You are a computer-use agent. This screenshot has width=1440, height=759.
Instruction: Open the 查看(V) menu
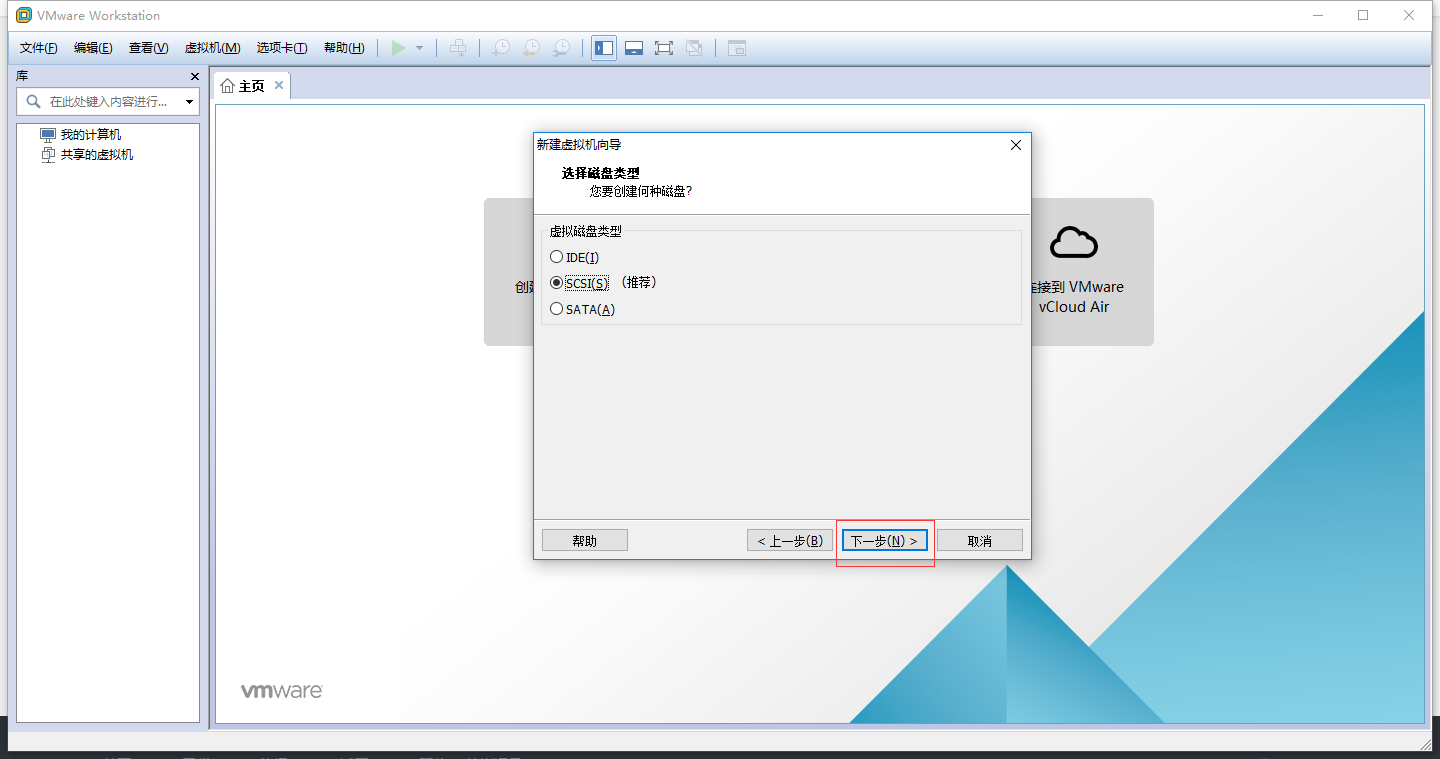(x=148, y=48)
